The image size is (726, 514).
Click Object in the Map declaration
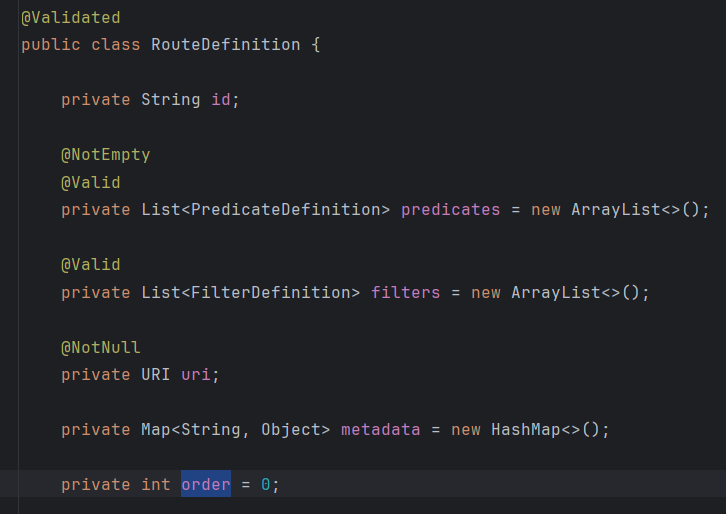(x=291, y=430)
